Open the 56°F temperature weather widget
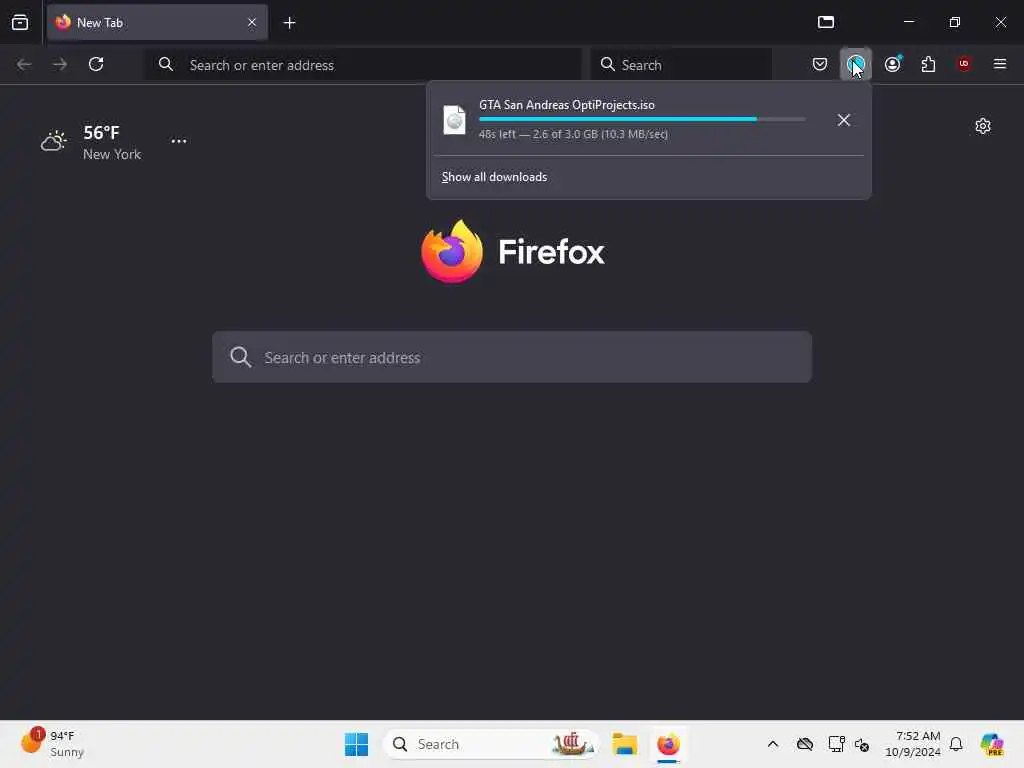Viewport: 1024px width, 768px height. (x=101, y=133)
